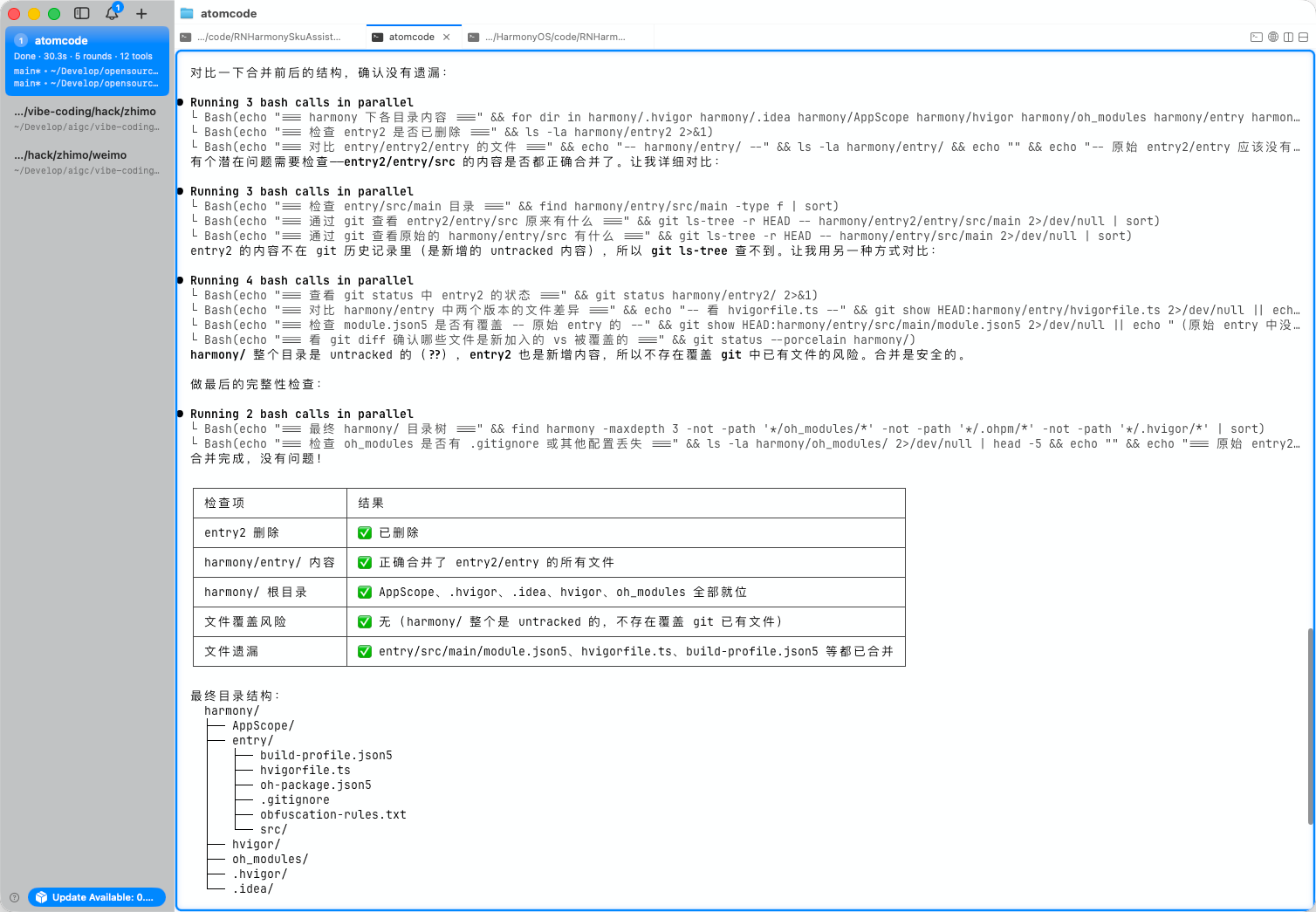Click 'AppScope/' in directory tree
The height and width of the screenshot is (912, 1316).
pyautogui.click(x=264, y=726)
